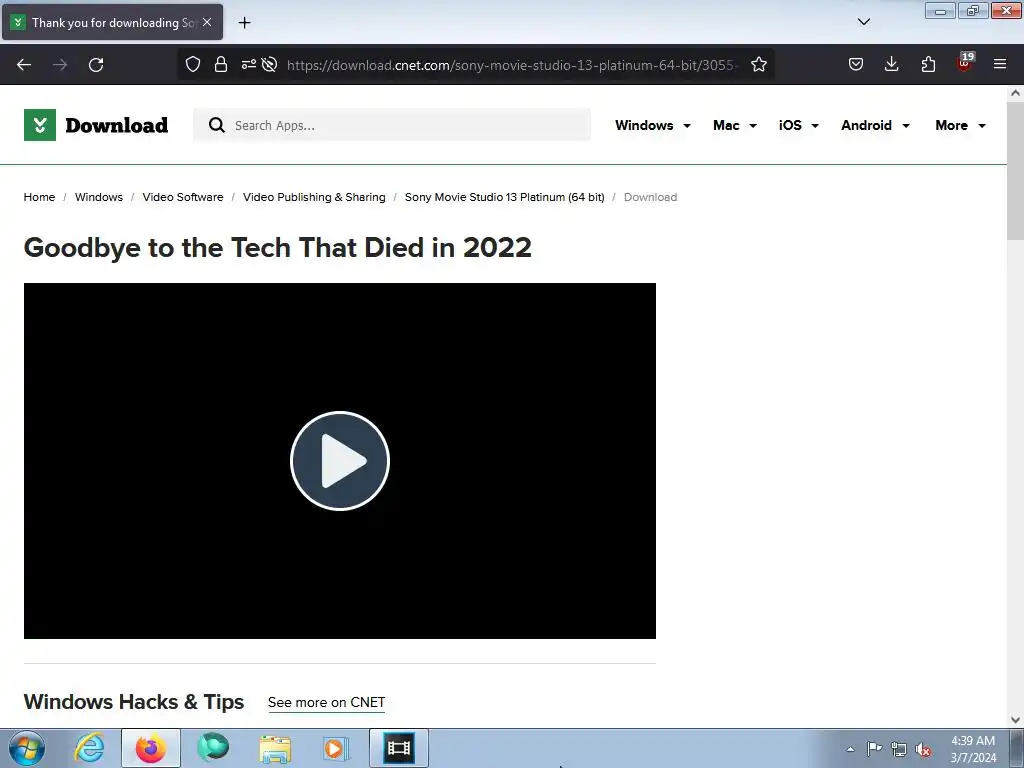Open Windows Explorer folder in taskbar

(x=275, y=748)
